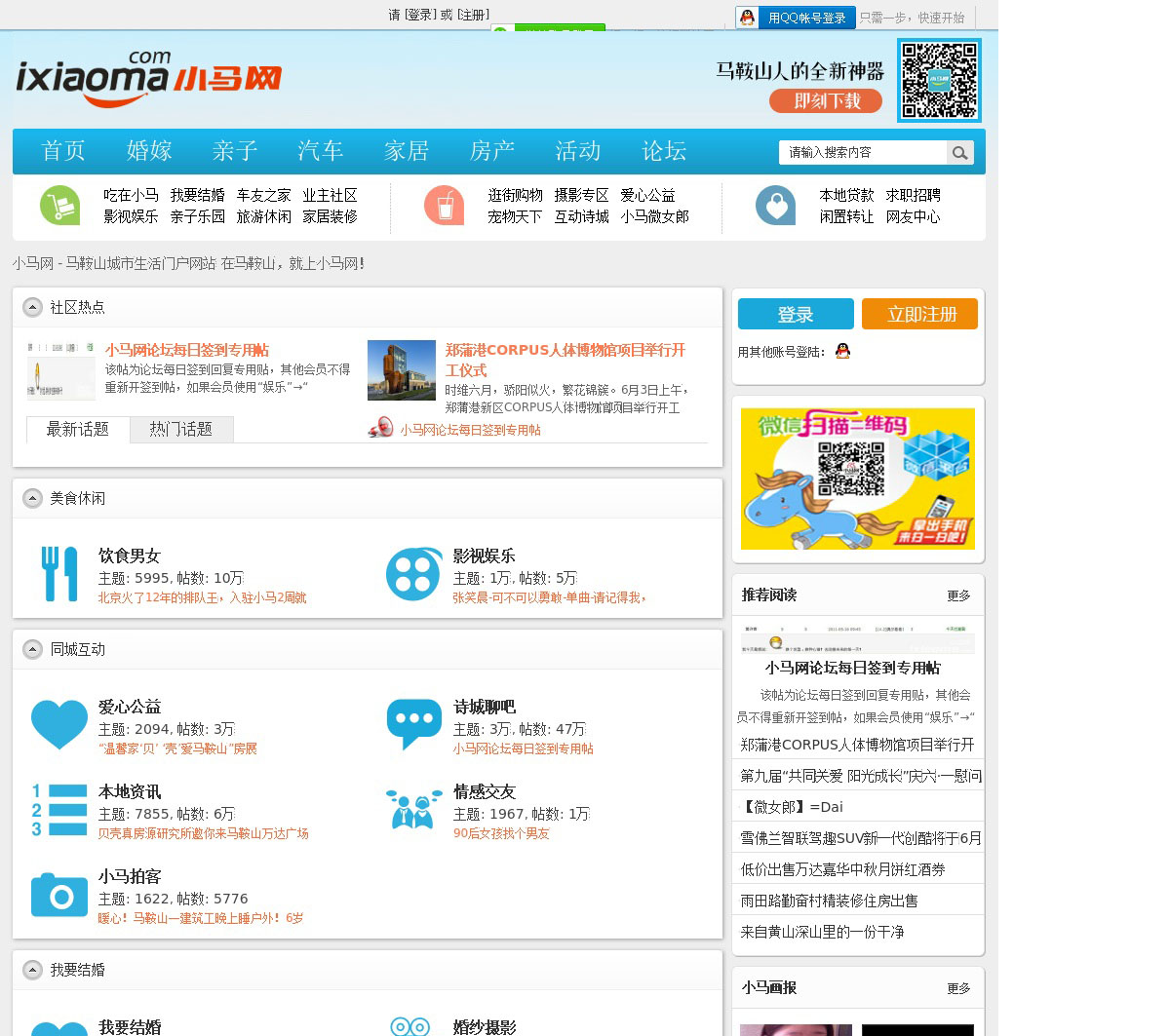
Task: Select the blue heart charity icon
Action: tap(59, 724)
